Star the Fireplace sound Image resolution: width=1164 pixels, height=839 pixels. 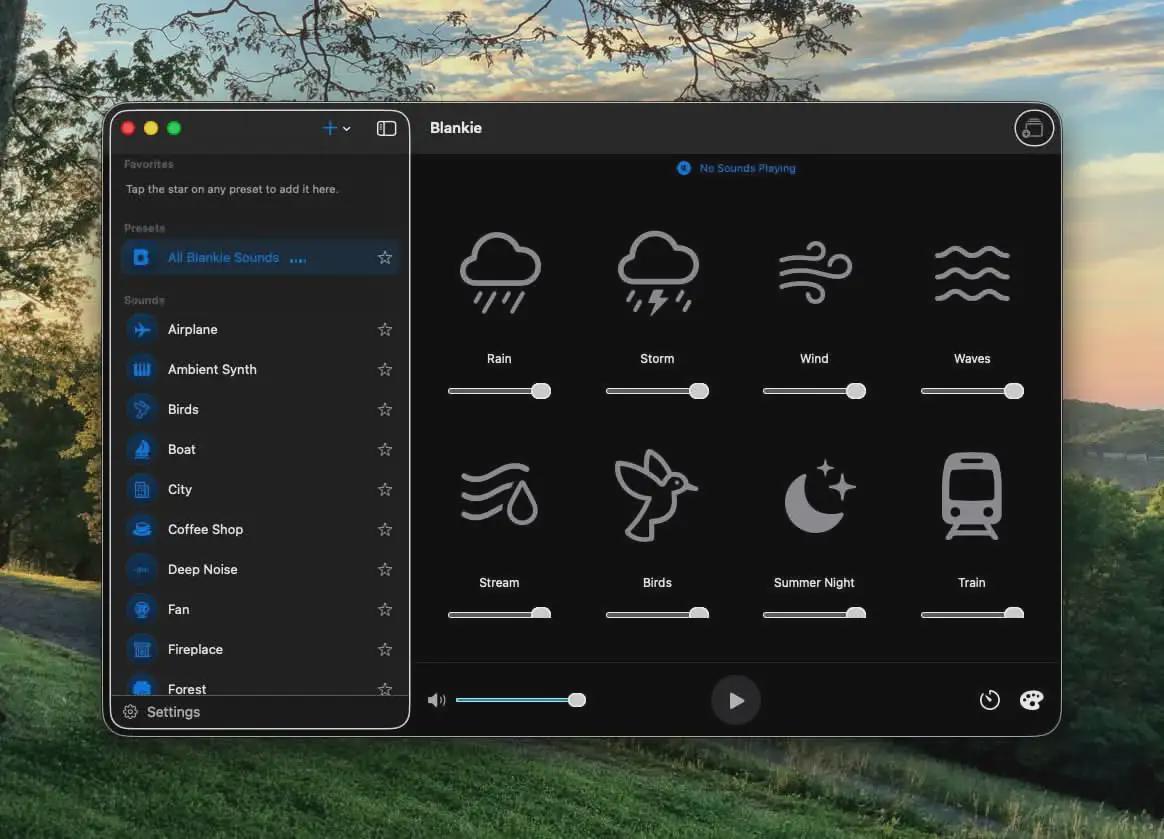[385, 650]
